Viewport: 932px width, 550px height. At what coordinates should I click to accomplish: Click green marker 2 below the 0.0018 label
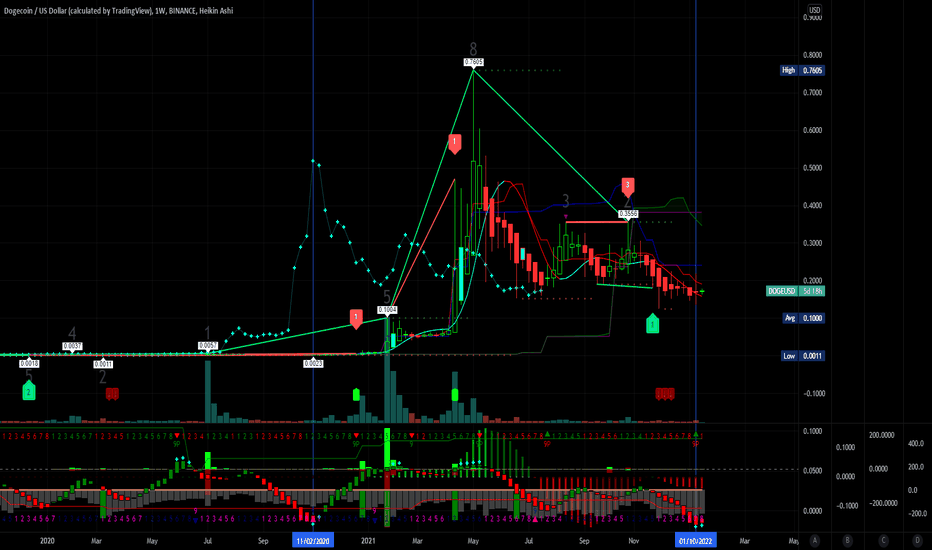point(29,391)
